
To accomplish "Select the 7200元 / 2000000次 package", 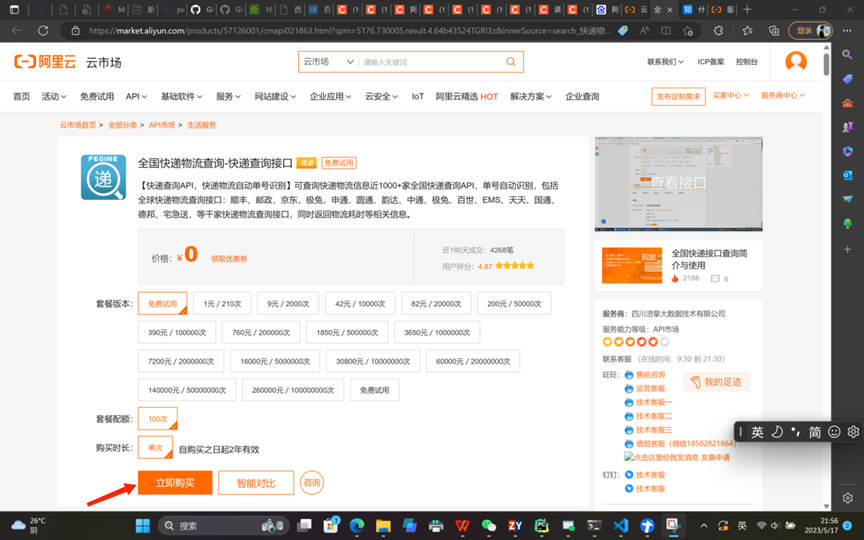I will point(181,361).
